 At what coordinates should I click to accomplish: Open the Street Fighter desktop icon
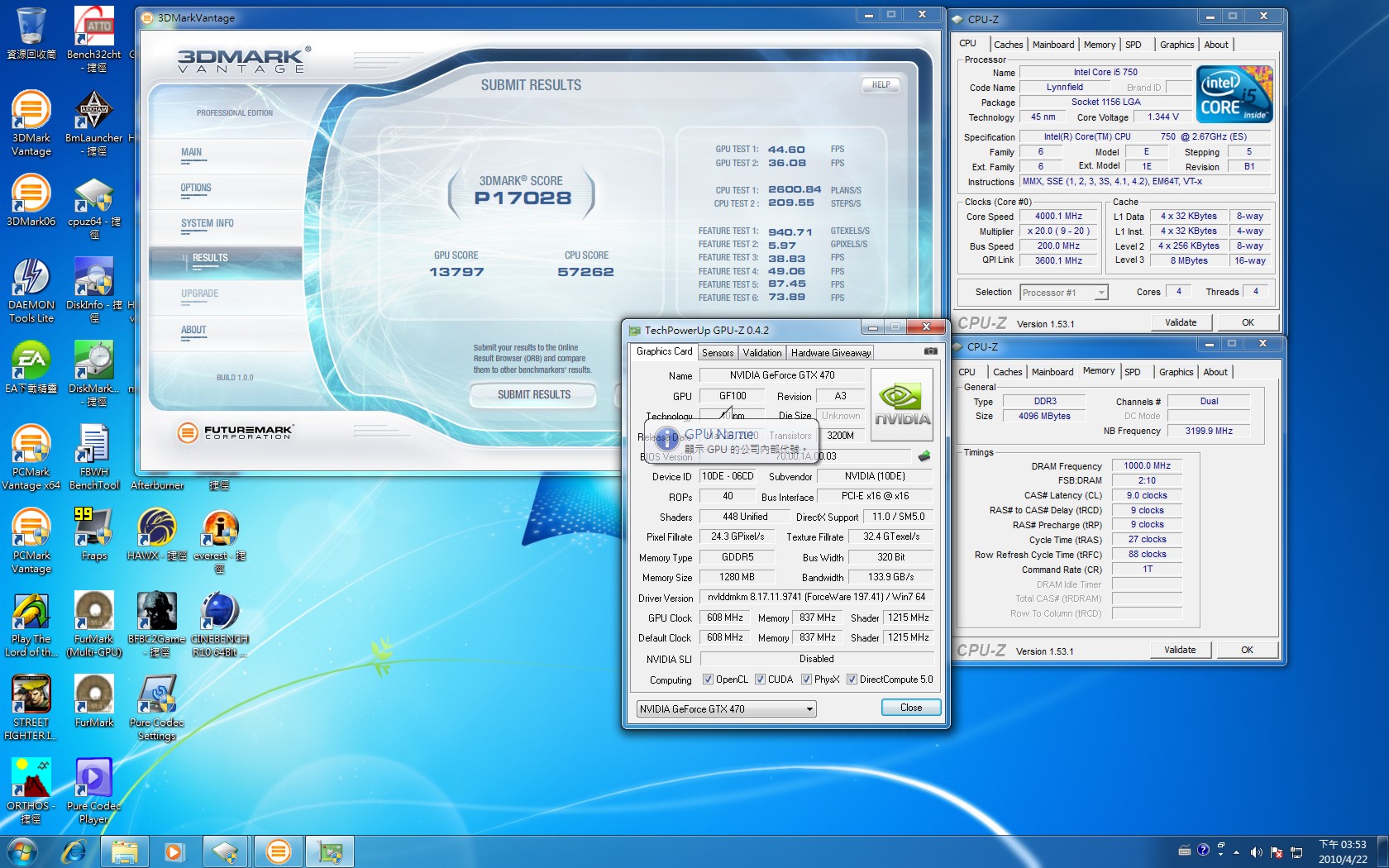click(x=31, y=708)
